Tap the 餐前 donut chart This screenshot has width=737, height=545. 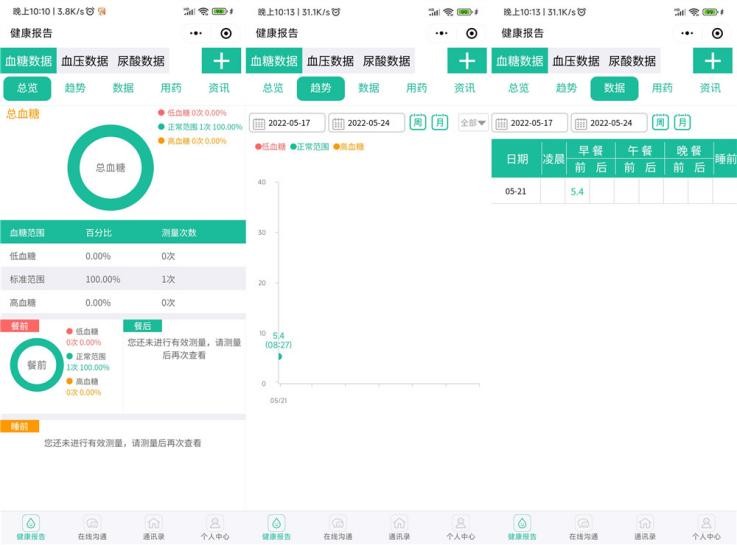point(37,365)
